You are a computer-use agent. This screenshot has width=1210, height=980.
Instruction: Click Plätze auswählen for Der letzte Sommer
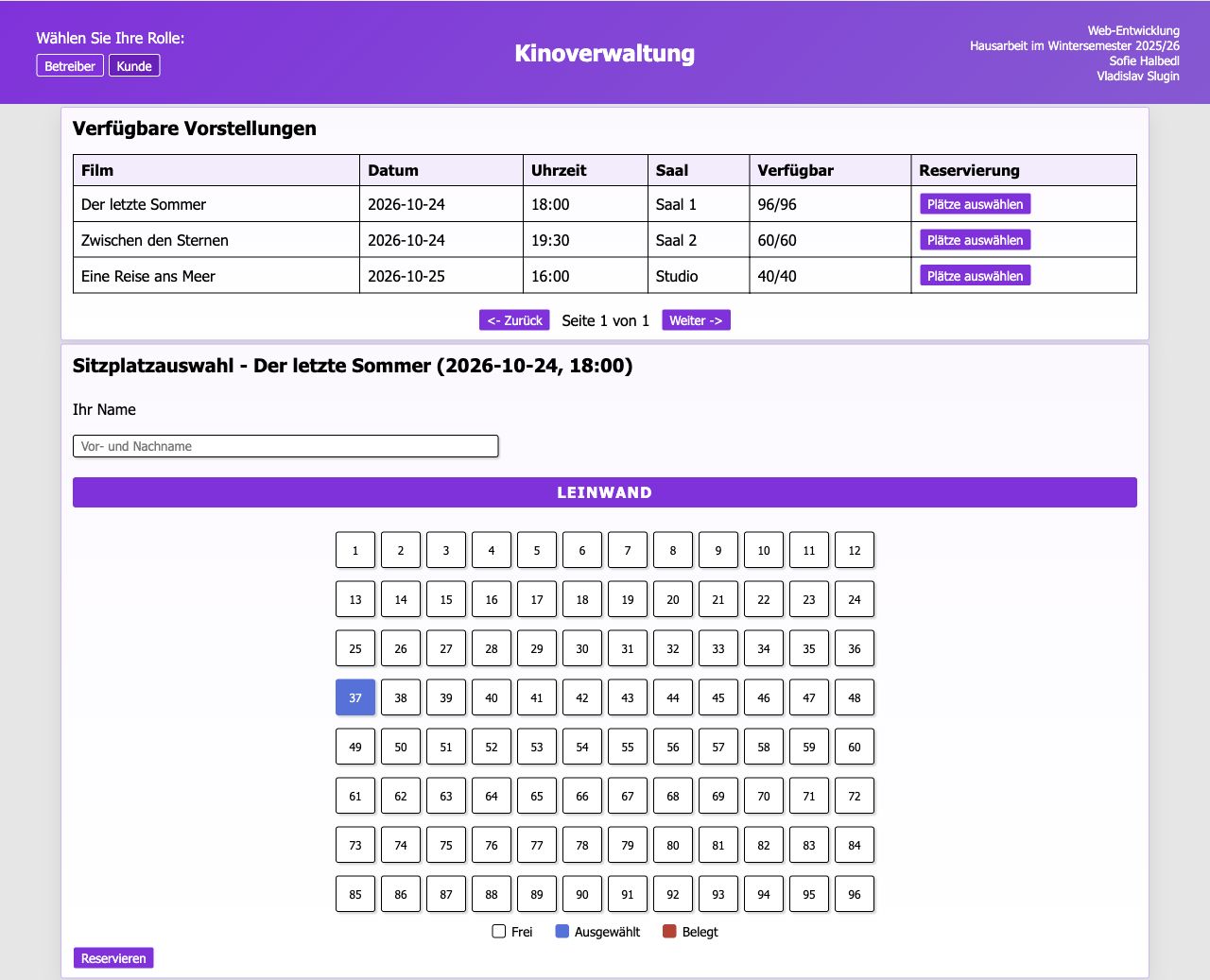pyautogui.click(x=975, y=204)
